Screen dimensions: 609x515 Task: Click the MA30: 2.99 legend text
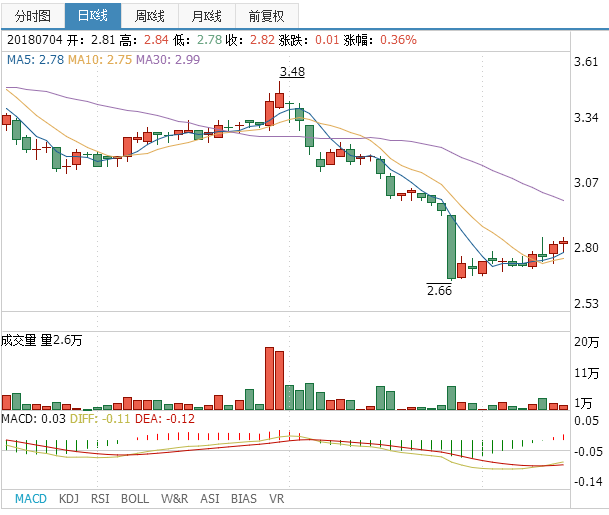(x=168, y=59)
